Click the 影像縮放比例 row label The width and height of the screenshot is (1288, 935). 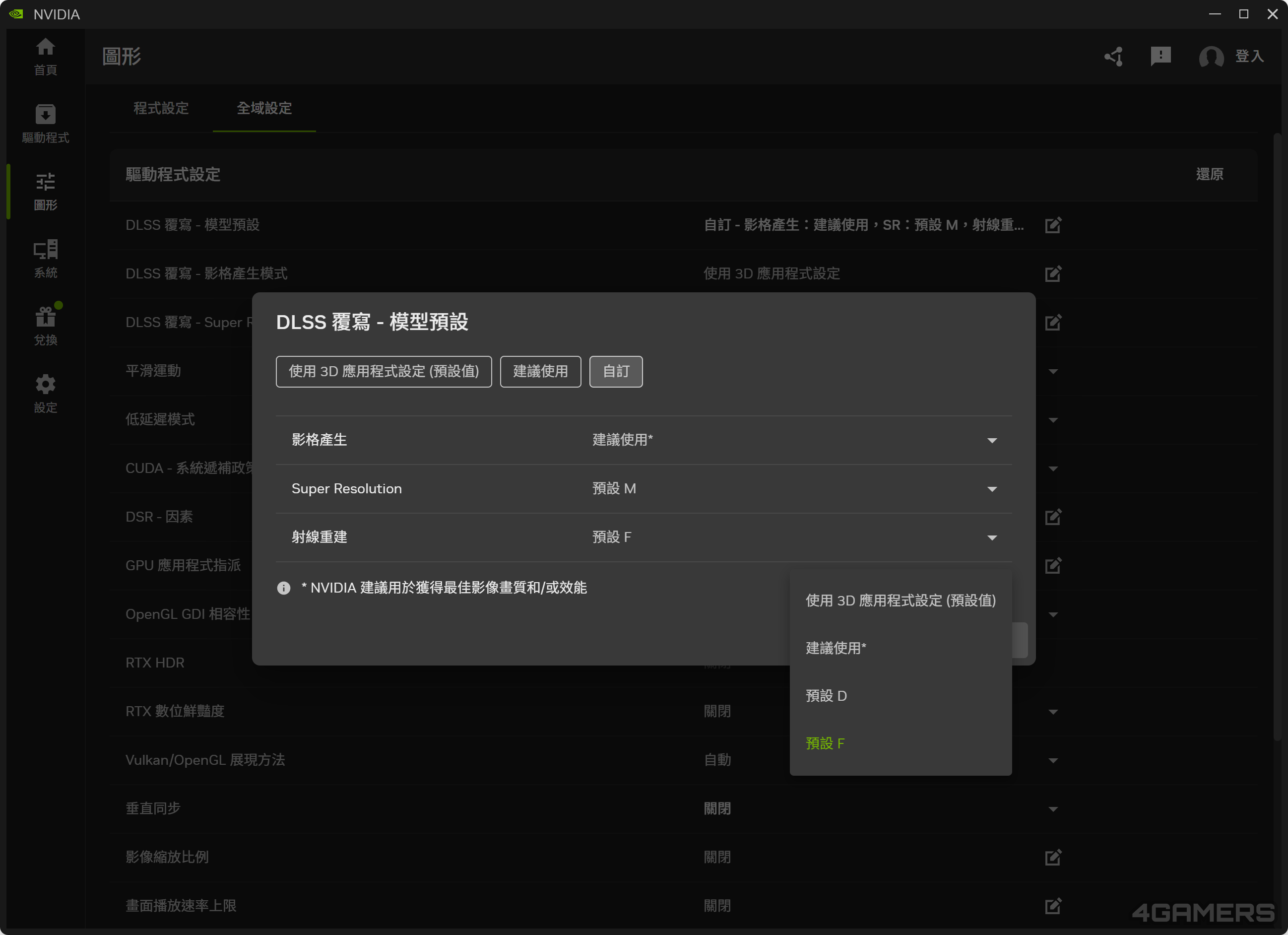coord(167,857)
